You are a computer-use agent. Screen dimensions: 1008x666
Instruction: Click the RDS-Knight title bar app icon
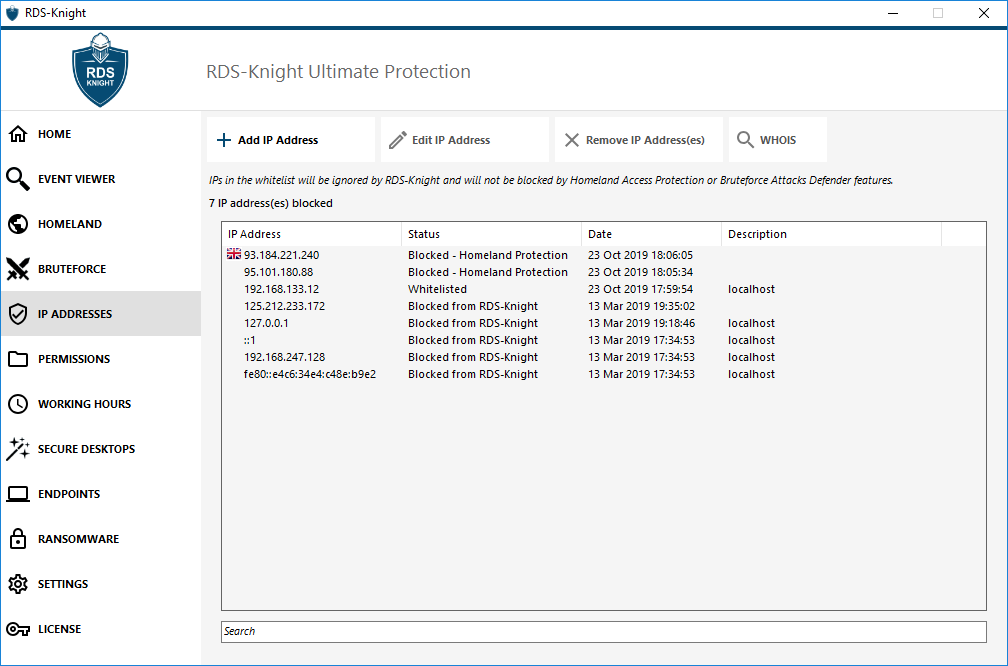[12, 13]
